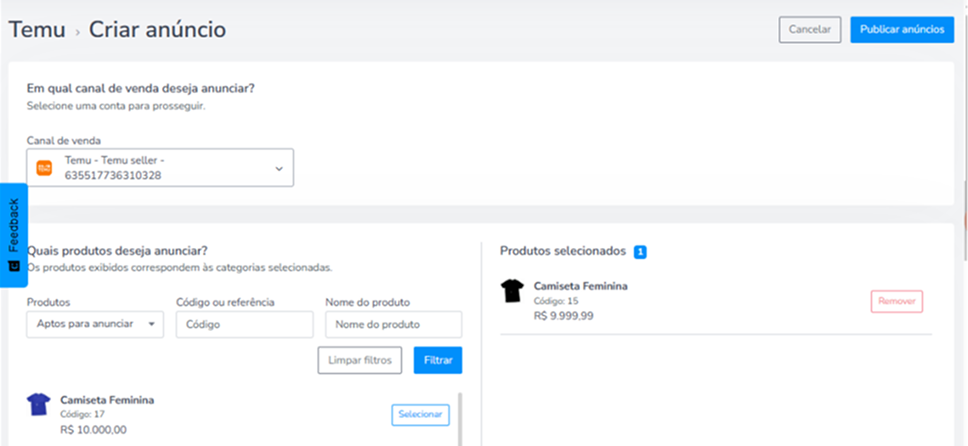Image resolution: width=968 pixels, height=446 pixels.
Task: Click the text Código: 17
Action: [x=83, y=414]
